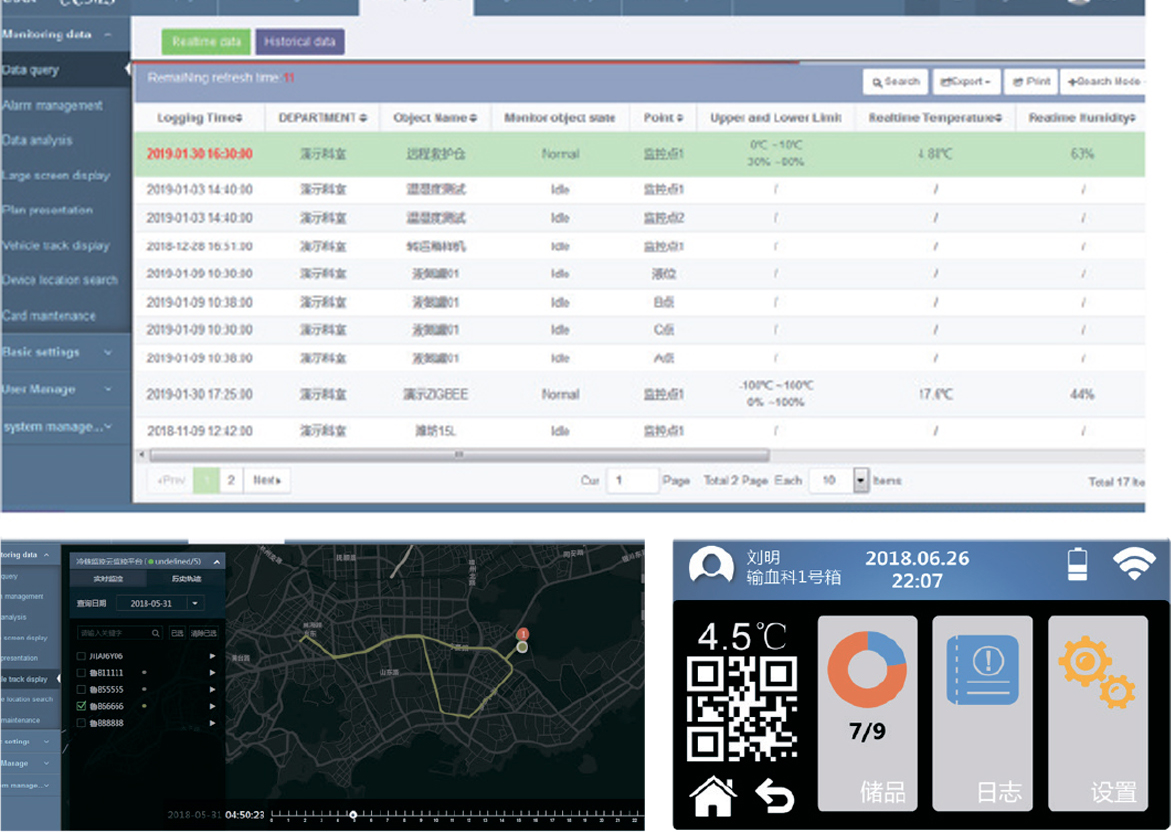
Task: Open the orange gears settings tile
Action: (x=1097, y=712)
